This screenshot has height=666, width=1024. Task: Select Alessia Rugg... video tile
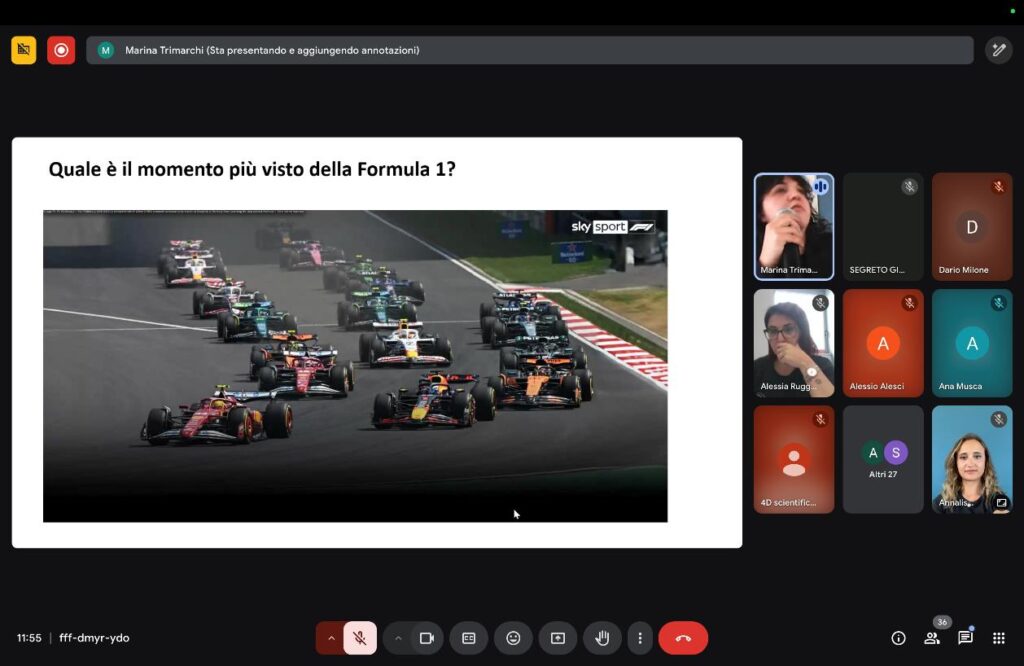click(x=793, y=343)
